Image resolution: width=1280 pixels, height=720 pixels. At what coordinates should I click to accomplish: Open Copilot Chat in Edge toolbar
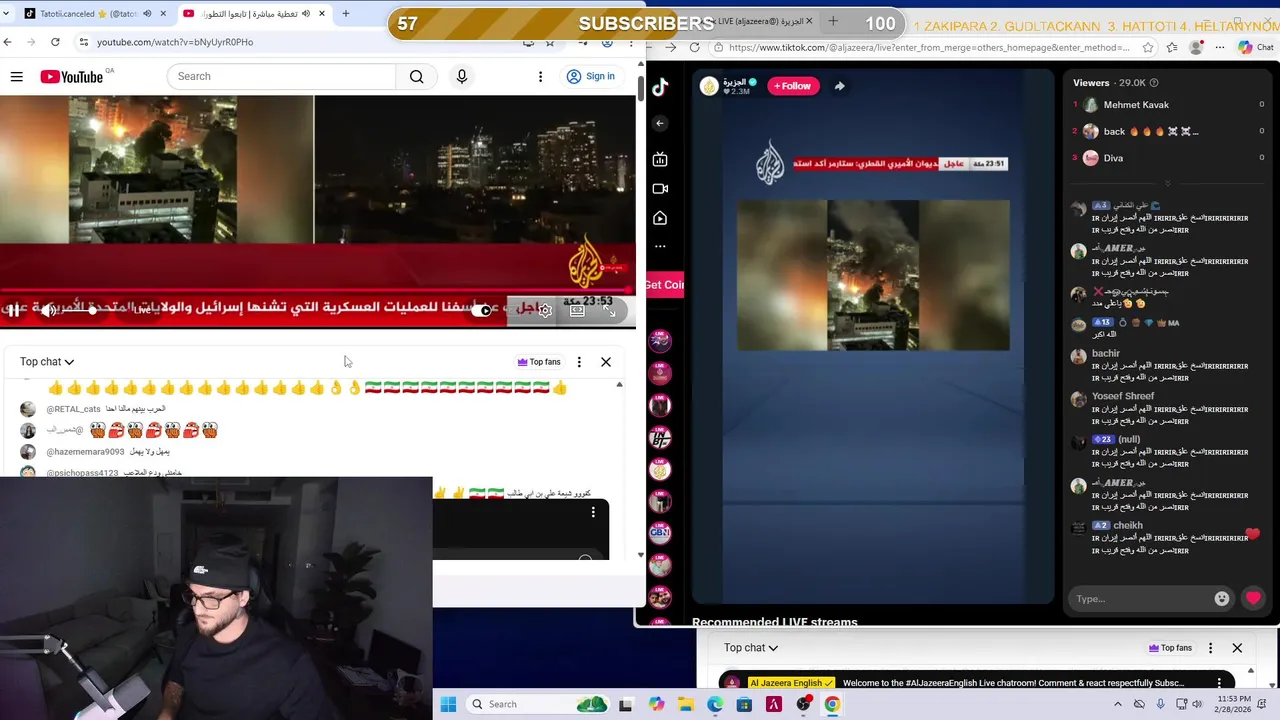(x=1255, y=47)
